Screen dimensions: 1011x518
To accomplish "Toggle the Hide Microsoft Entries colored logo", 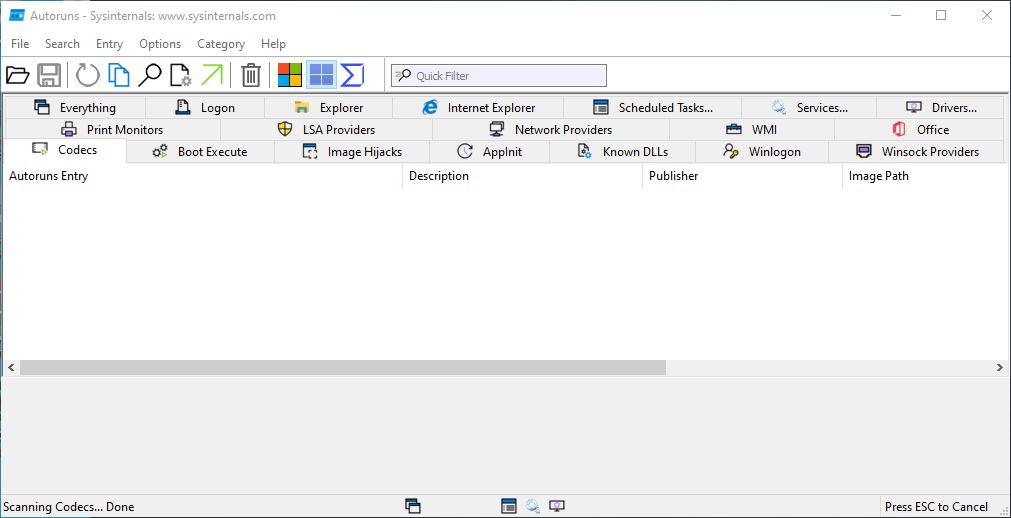I will click(290, 75).
